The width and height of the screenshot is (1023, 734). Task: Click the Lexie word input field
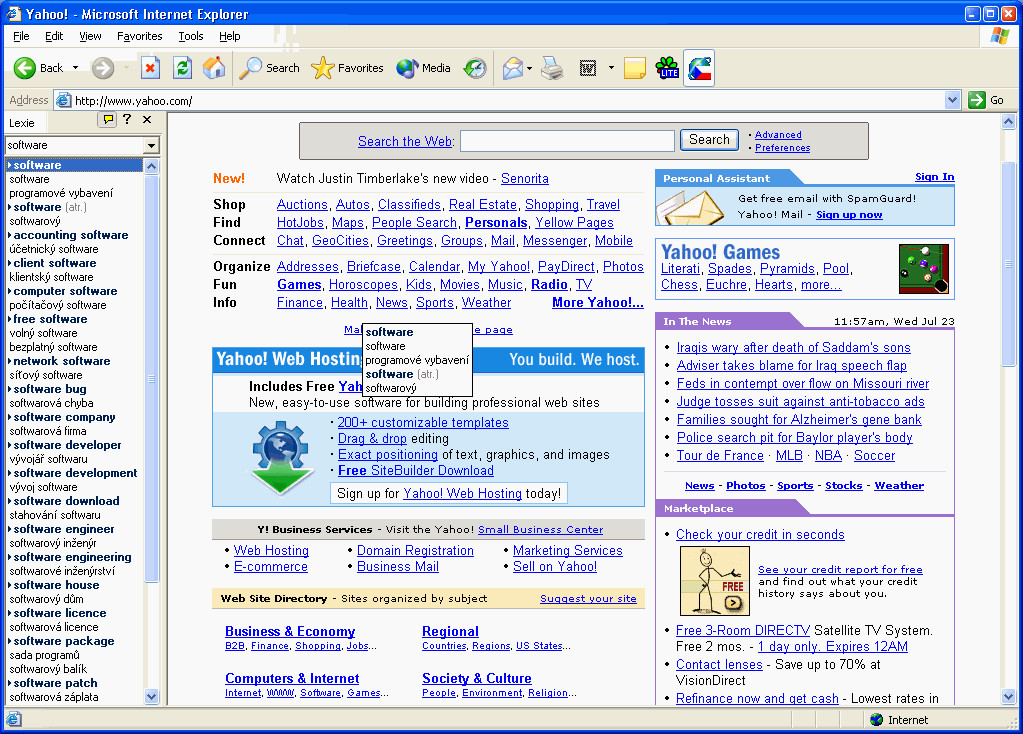(x=75, y=145)
